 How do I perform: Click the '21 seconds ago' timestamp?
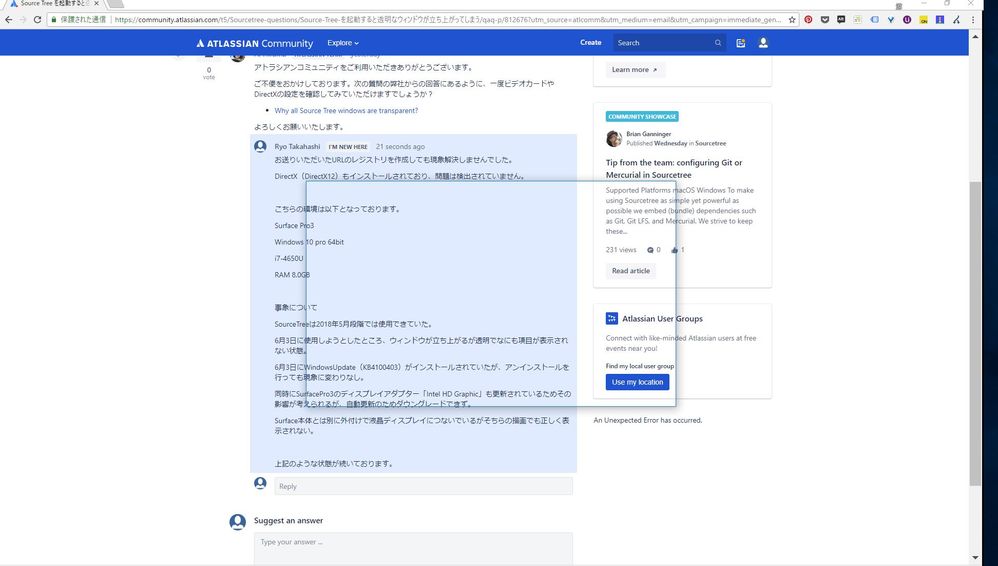point(400,146)
